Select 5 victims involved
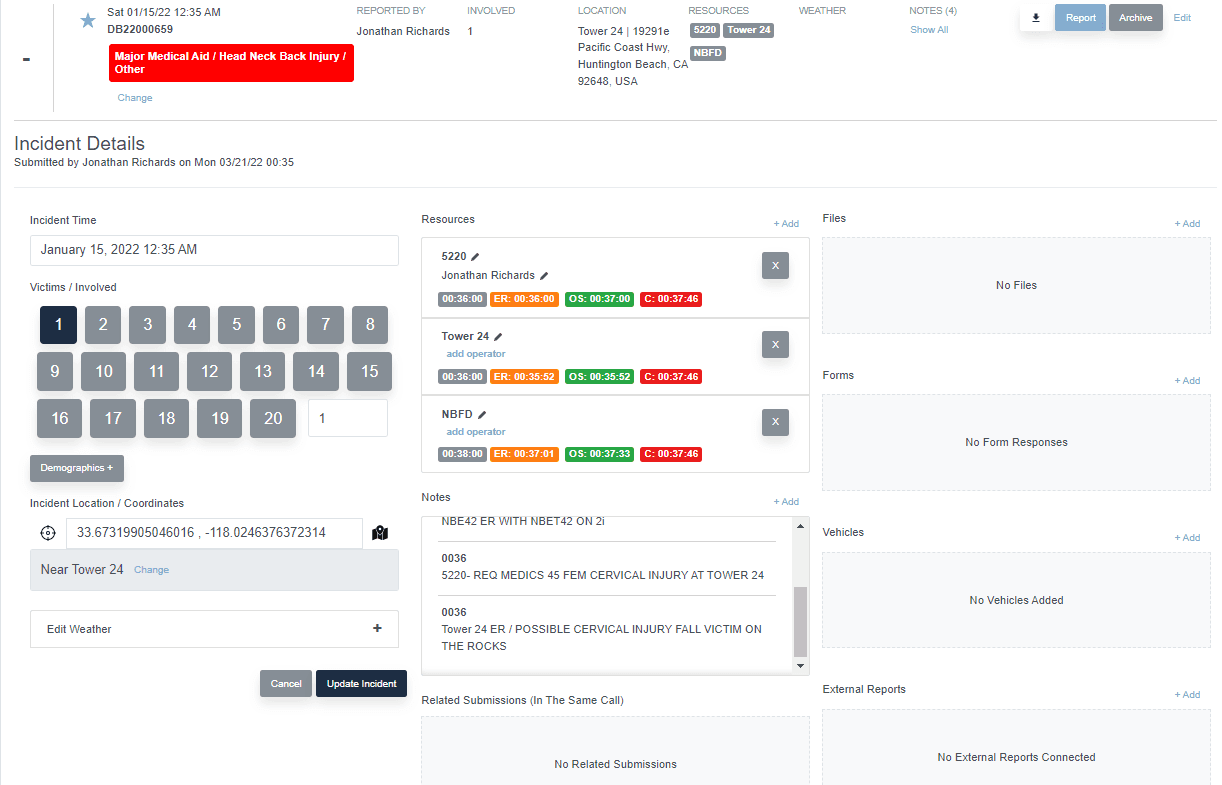This screenshot has width=1222, height=785. pos(236,325)
